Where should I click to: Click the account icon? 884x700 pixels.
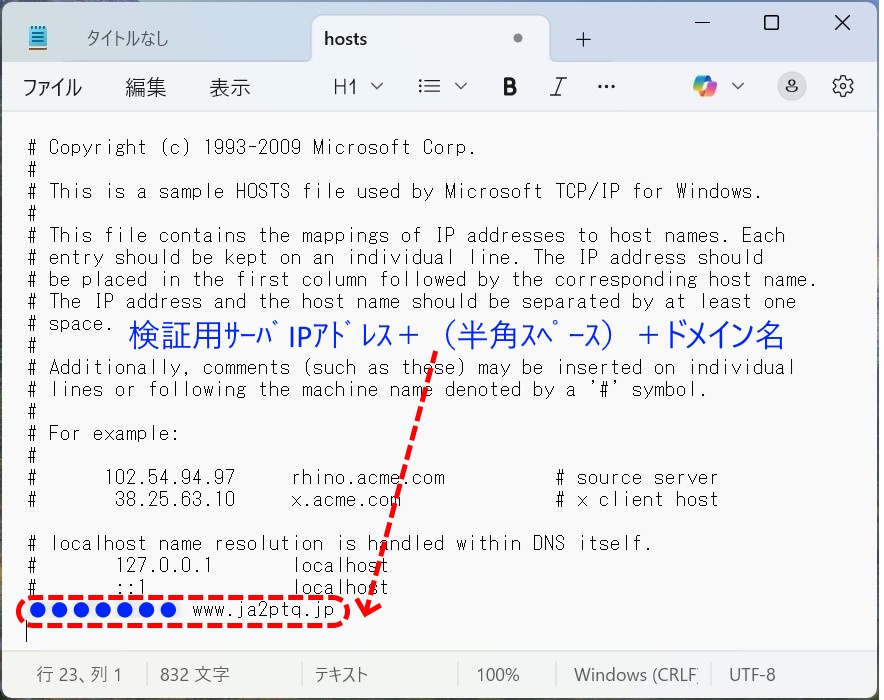[791, 86]
